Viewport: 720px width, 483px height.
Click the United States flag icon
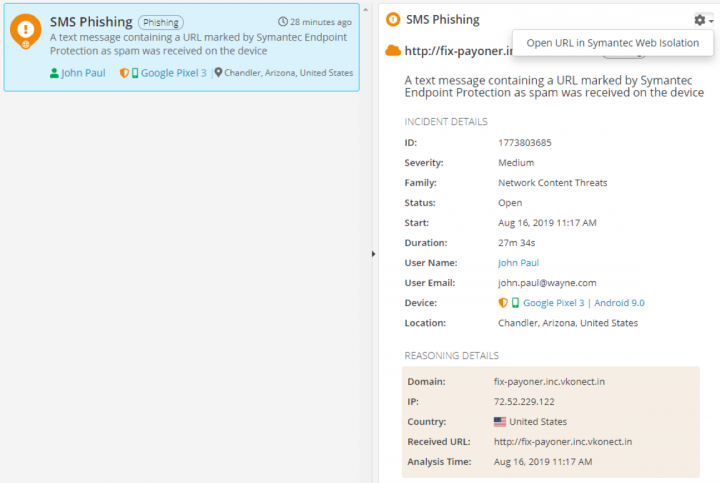click(x=500, y=421)
